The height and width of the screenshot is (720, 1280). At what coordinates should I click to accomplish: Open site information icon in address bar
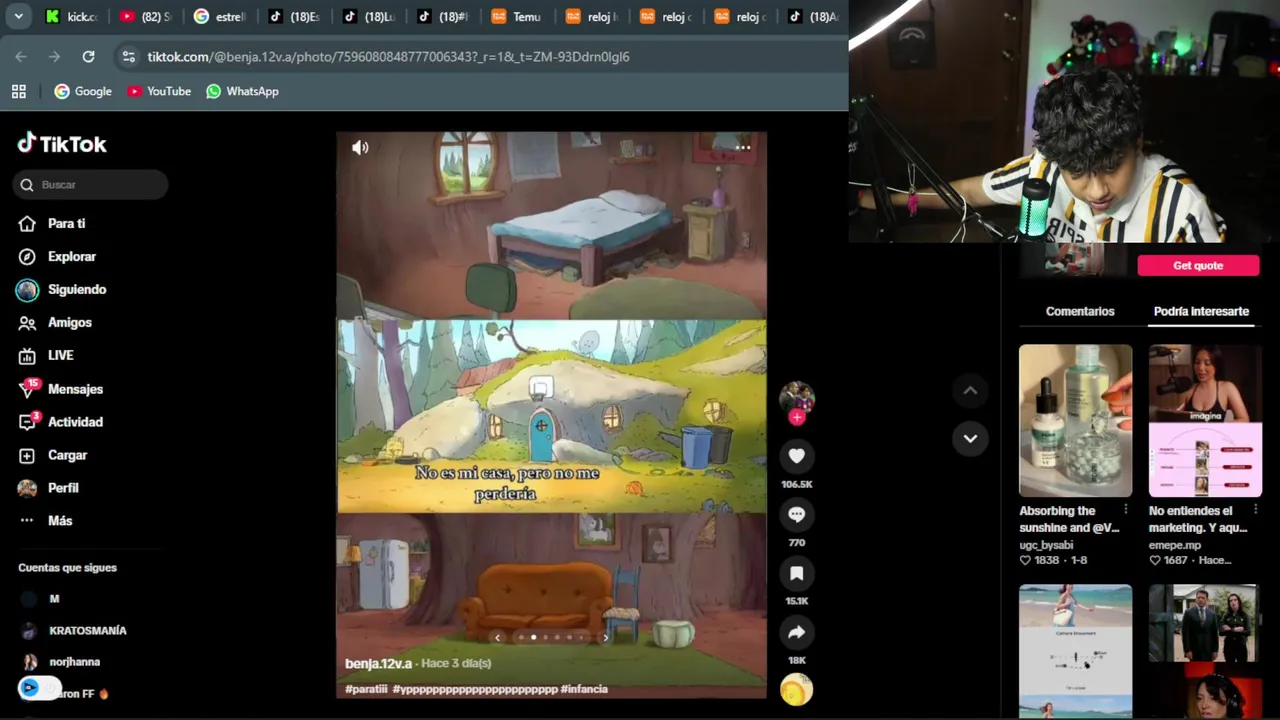tap(128, 57)
